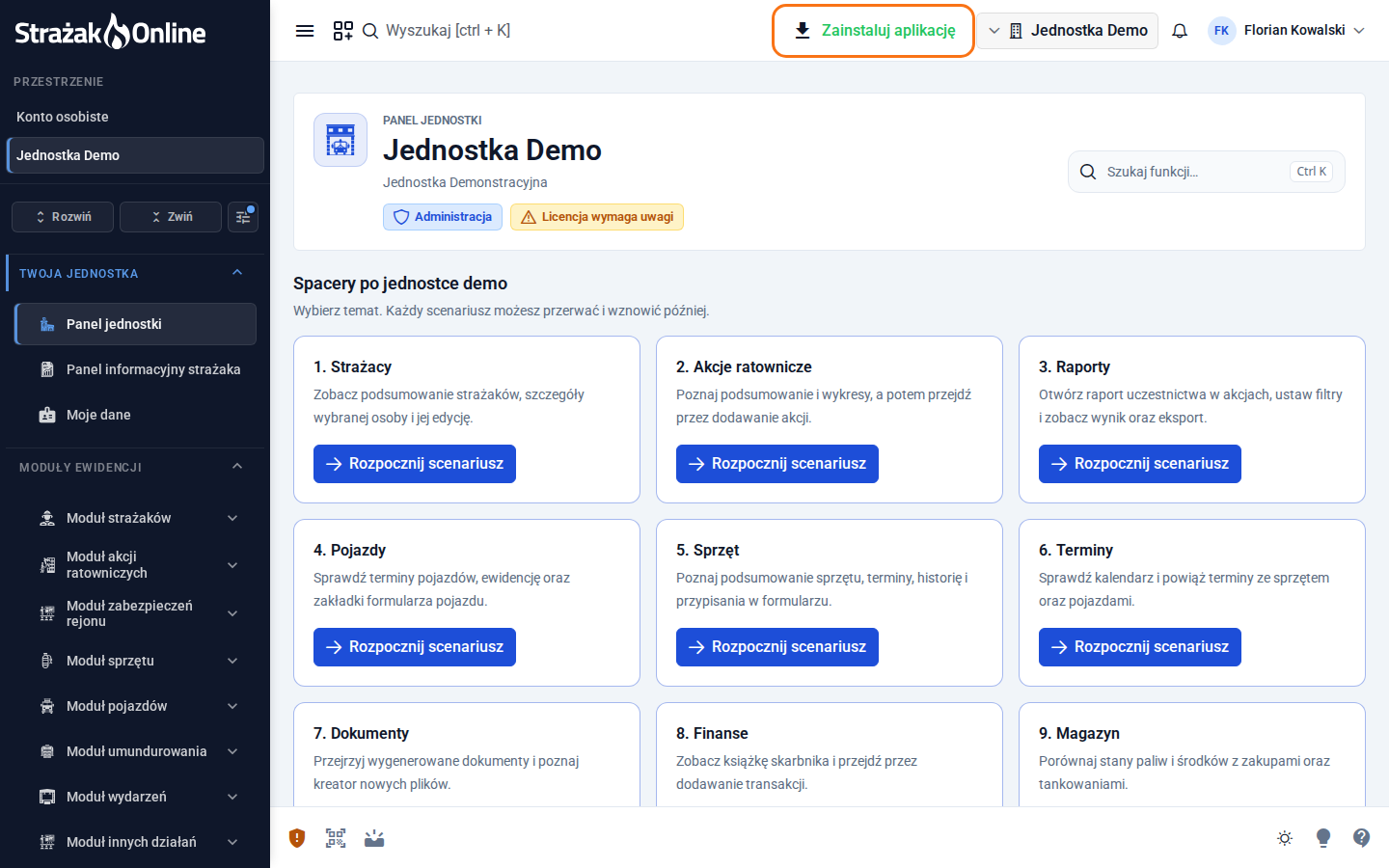Click the Jednostka Demo panel logo icon
This screenshot has width=1389, height=868.
pyautogui.click(x=340, y=140)
